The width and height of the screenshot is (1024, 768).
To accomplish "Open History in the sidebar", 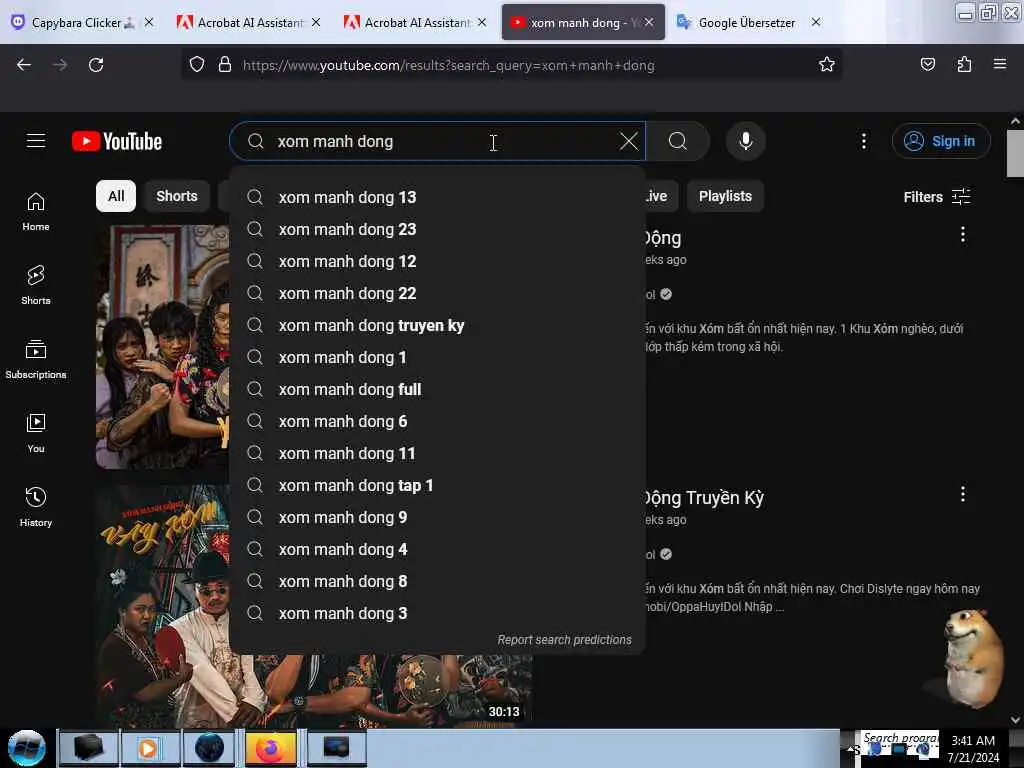I will [36, 507].
